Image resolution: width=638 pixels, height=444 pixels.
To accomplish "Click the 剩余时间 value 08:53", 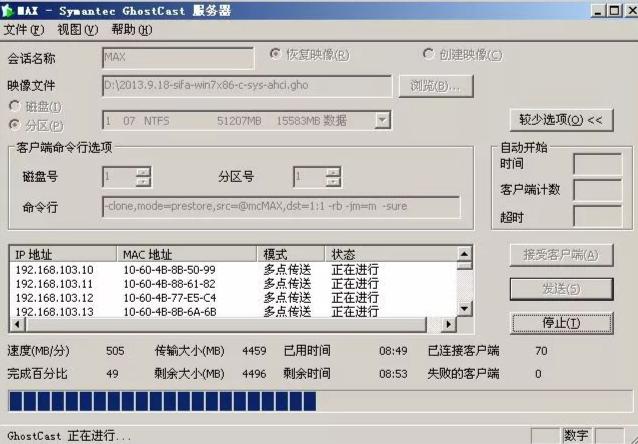I will click(x=393, y=374).
